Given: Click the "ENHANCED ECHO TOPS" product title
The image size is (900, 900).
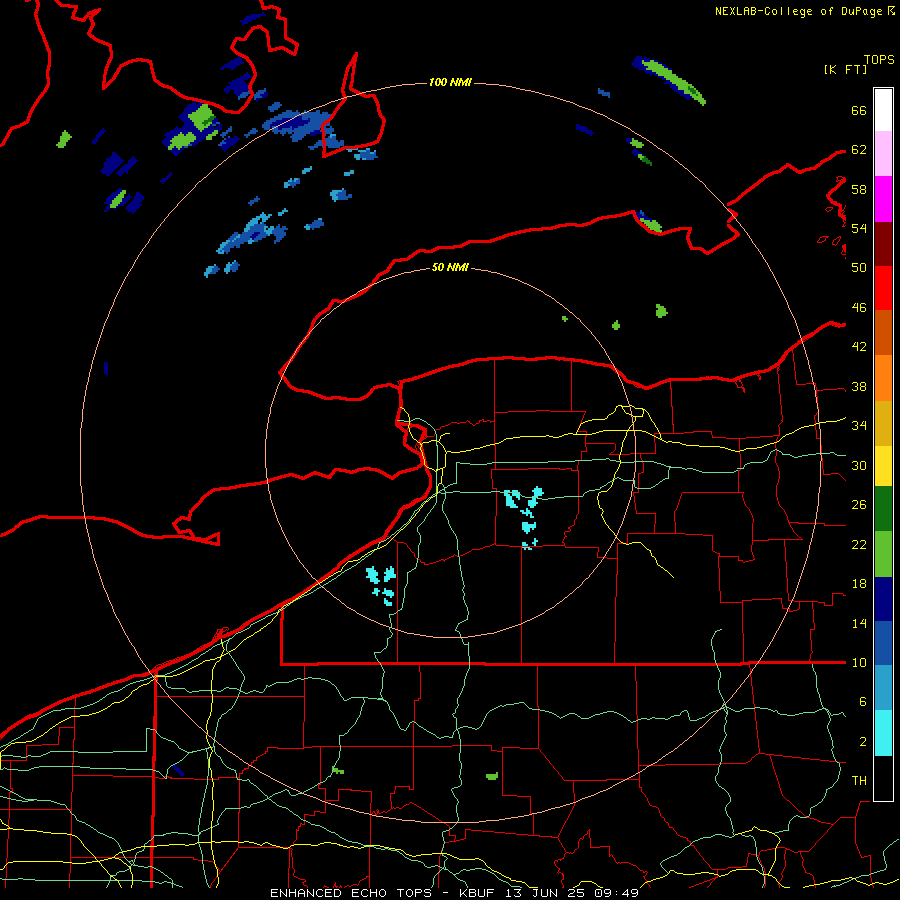Looking at the screenshot, I should (x=351, y=893).
